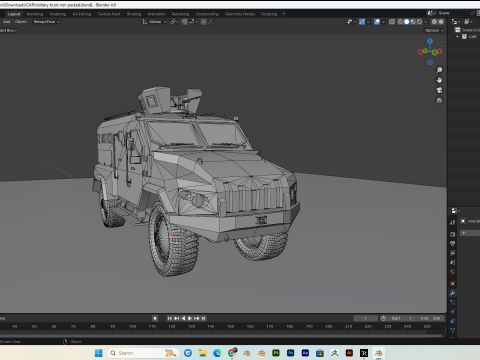The height and width of the screenshot is (360, 480).
Task: Toggle the camera view icon in viewport
Action: (x=439, y=90)
